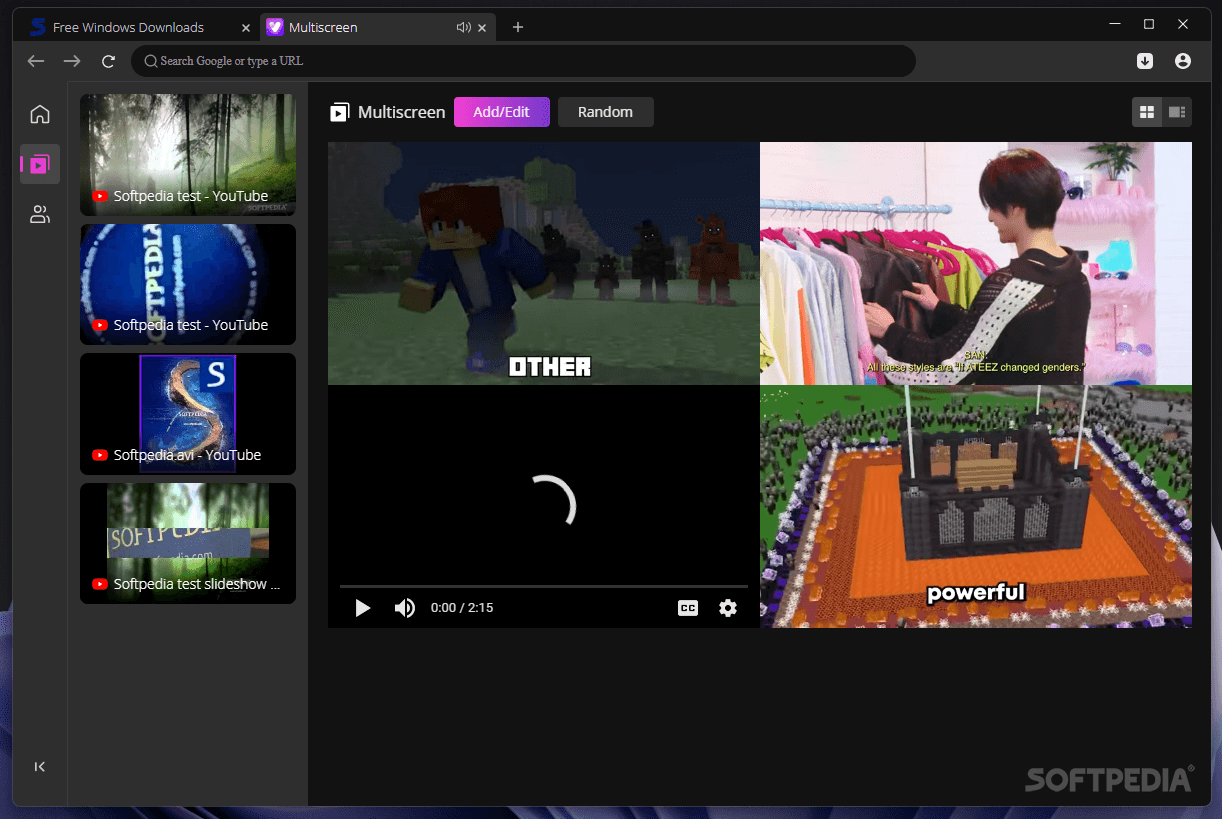
Task: Close the Multiscreen tab
Action: [x=483, y=27]
